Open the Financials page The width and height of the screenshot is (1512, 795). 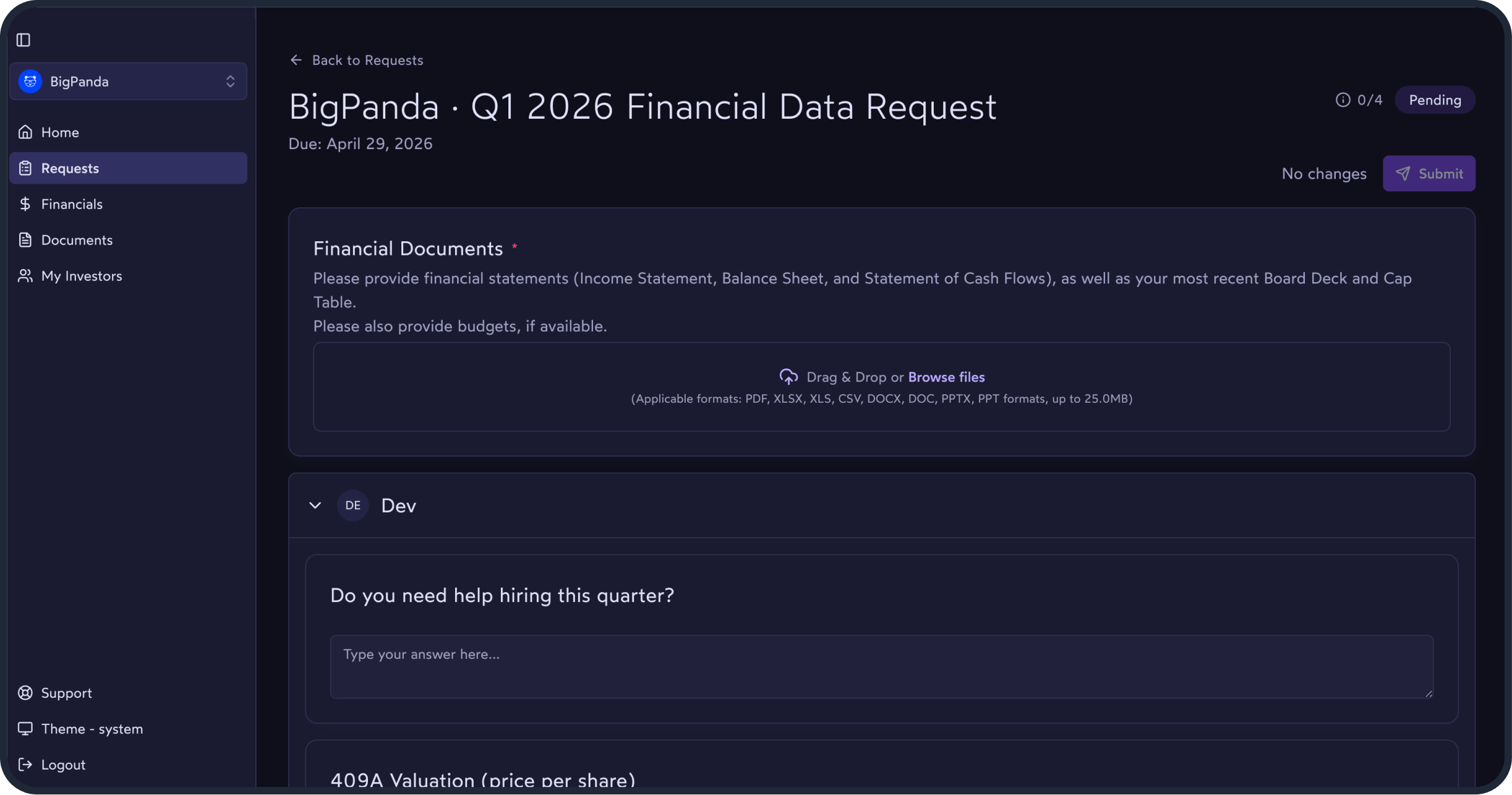pyautogui.click(x=128, y=204)
